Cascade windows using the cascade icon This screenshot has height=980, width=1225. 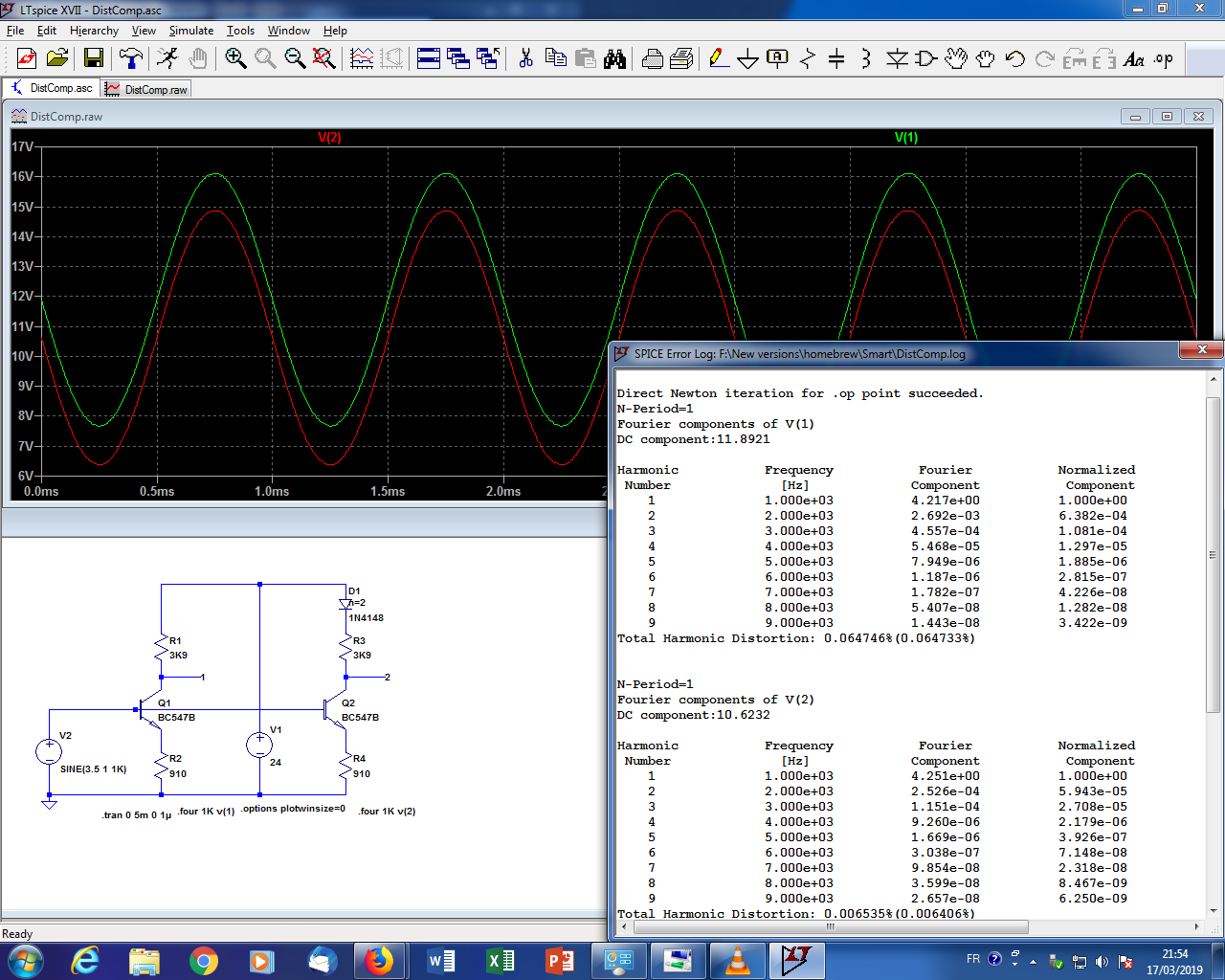[x=458, y=59]
